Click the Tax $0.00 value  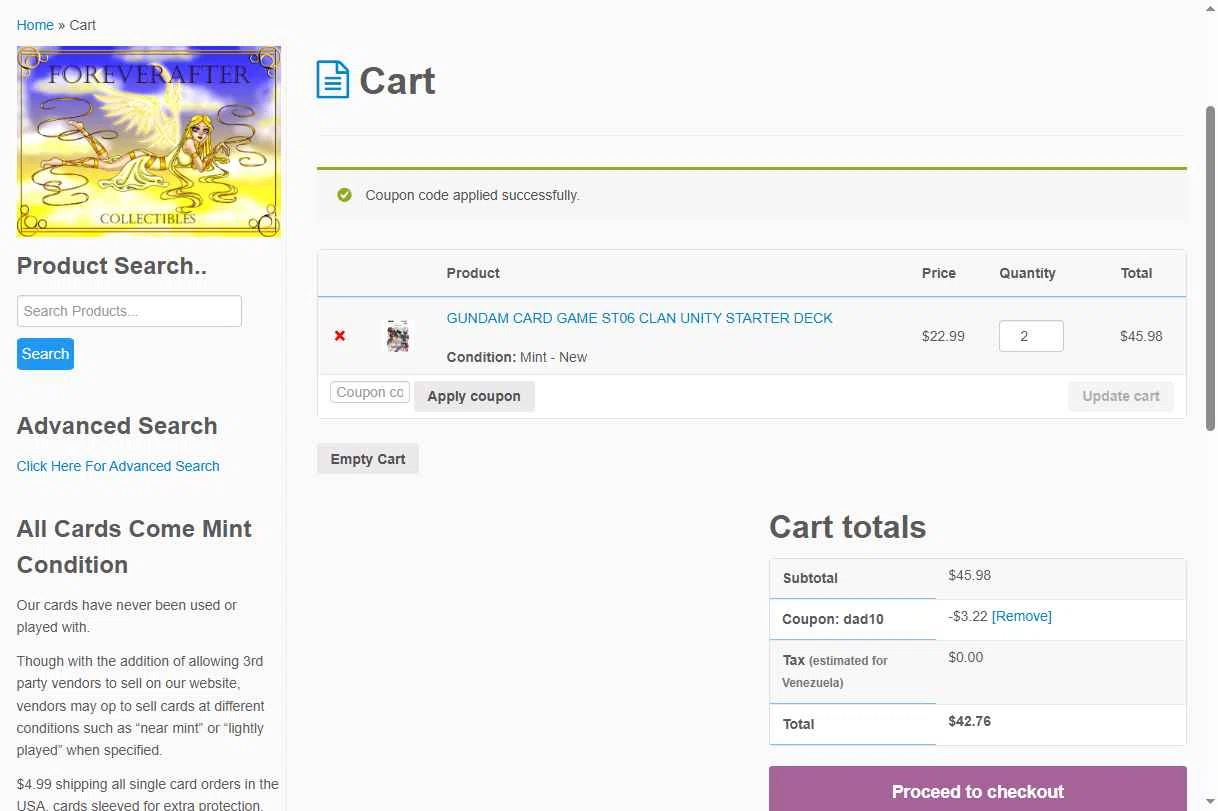pyautogui.click(x=966, y=657)
